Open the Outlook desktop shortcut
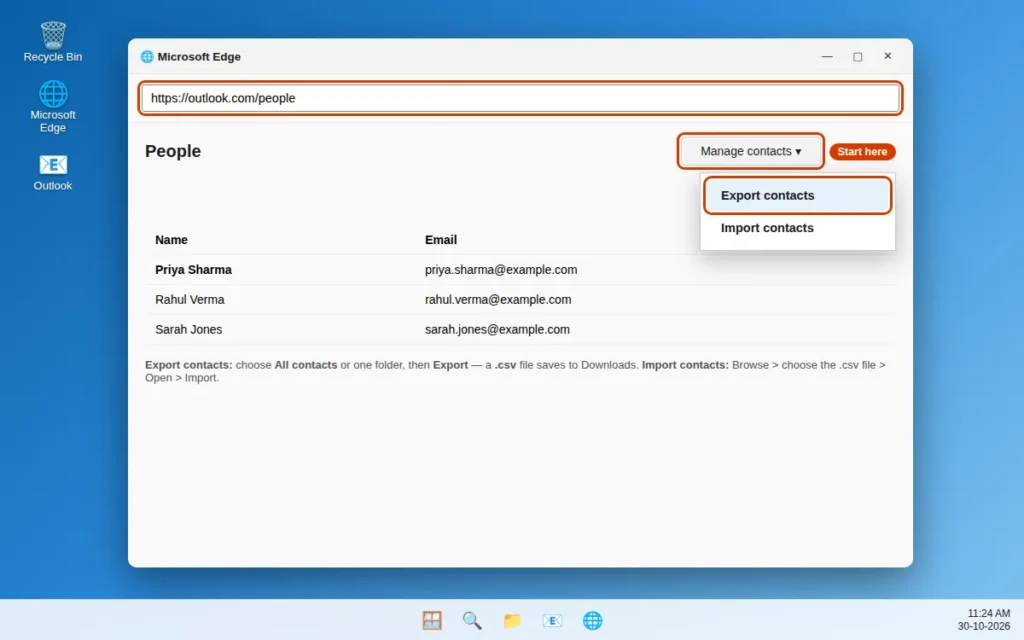 [x=53, y=172]
